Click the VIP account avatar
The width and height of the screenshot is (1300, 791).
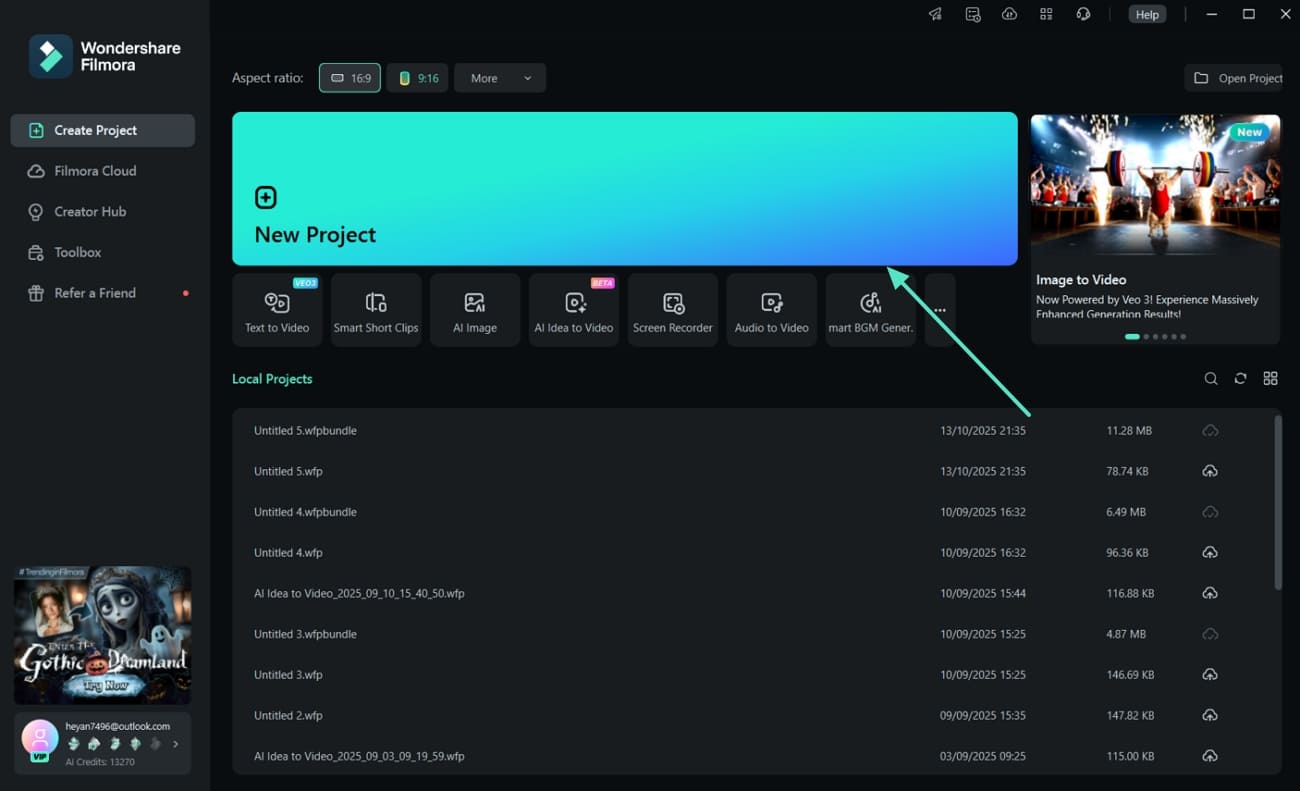point(40,738)
